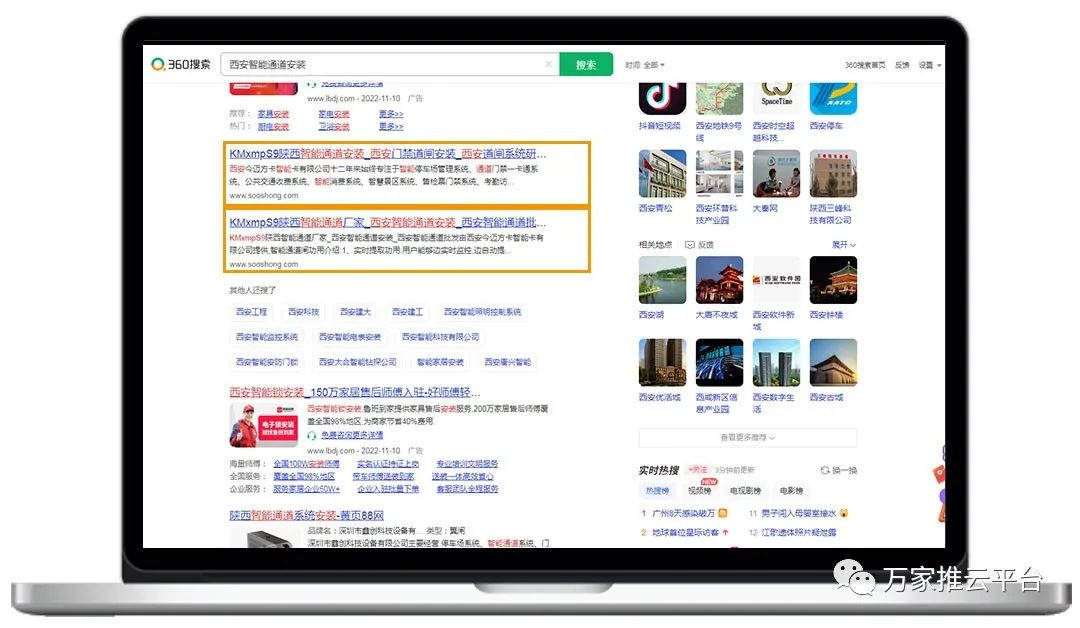Click the headset icon for 免费咨询更多详情

click(x=312, y=436)
